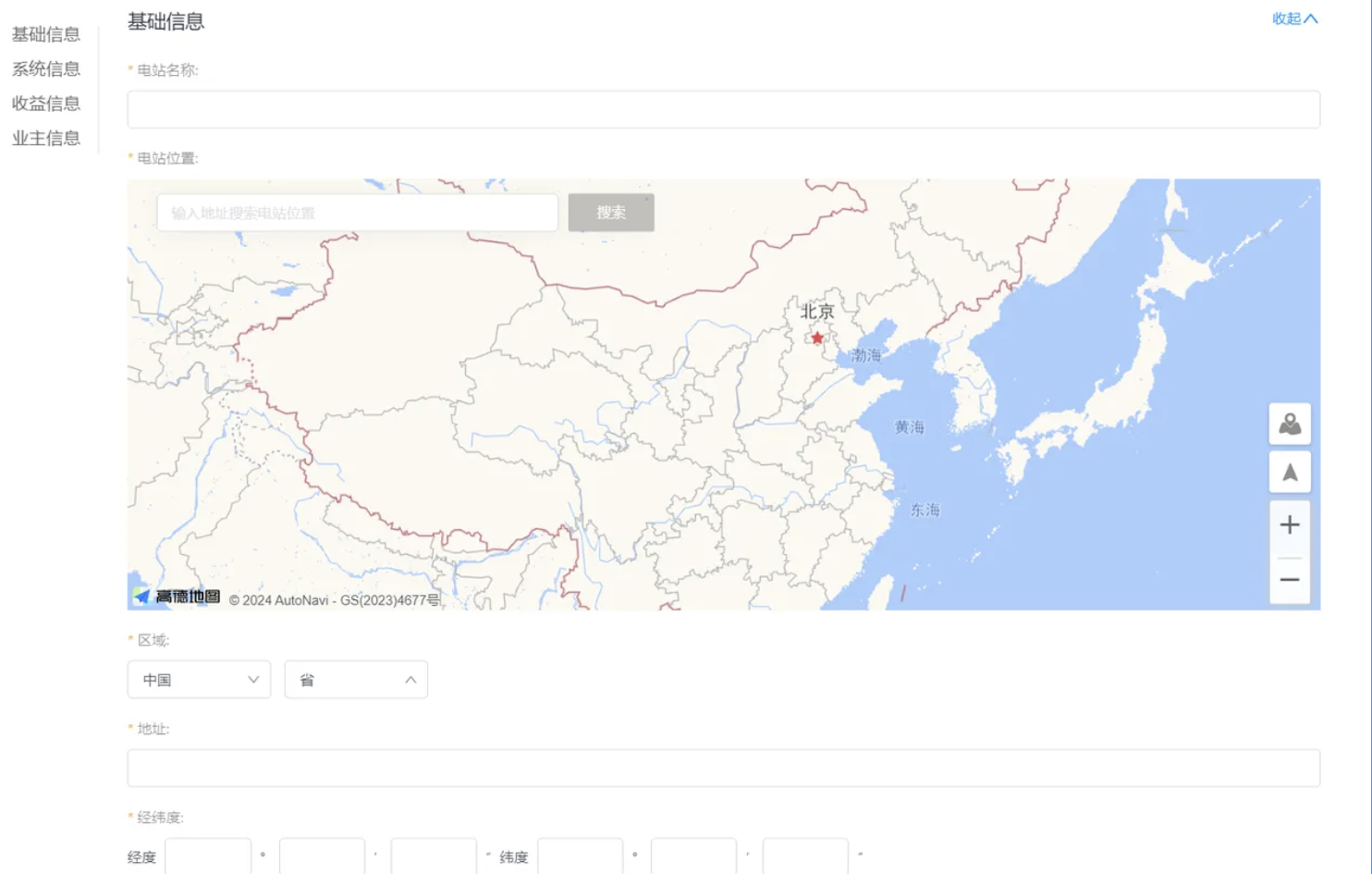Click the 纬度 minutes input box

point(693,856)
